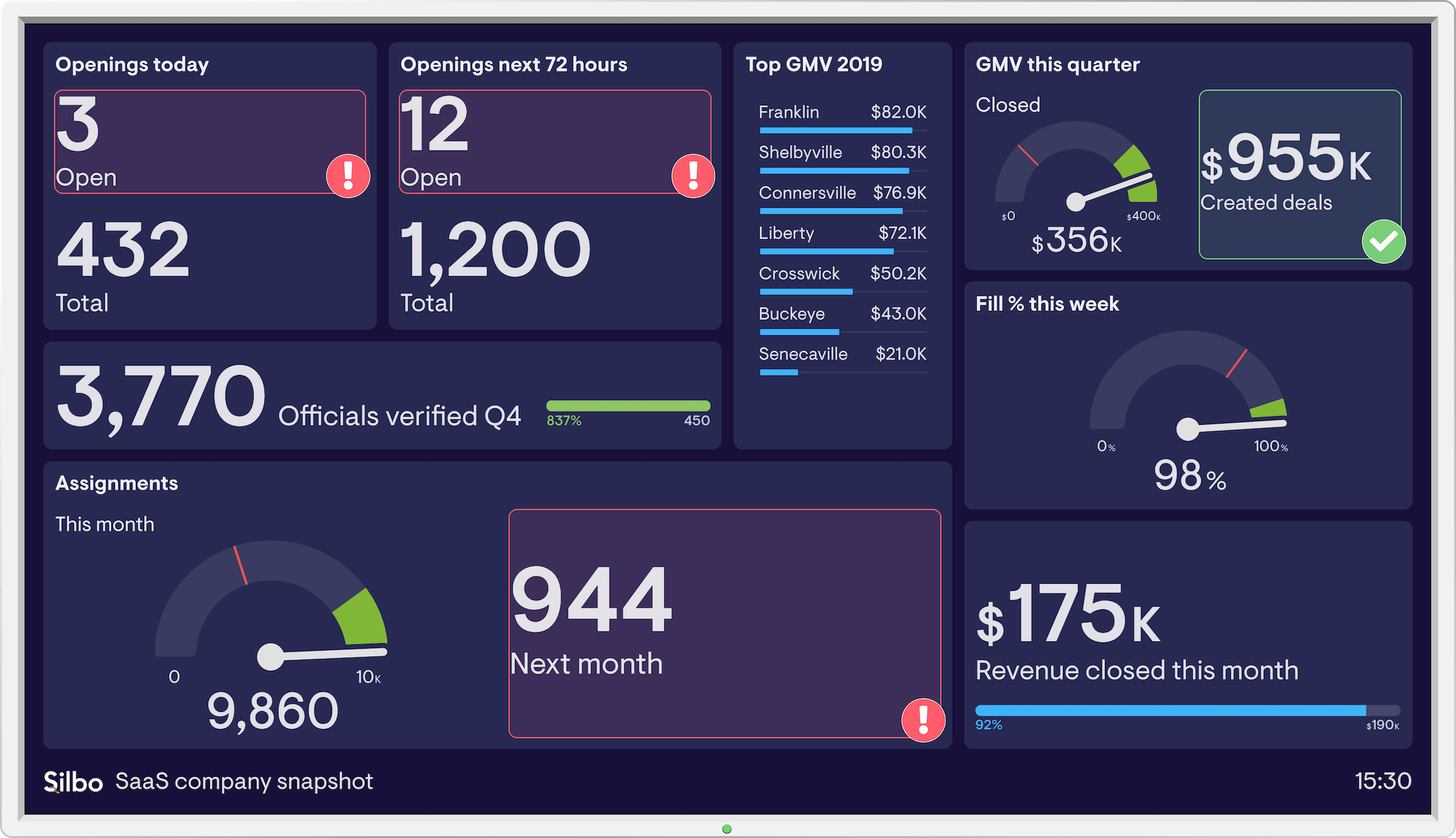Click the 837% progress label
This screenshot has height=838, width=1456.
click(564, 421)
